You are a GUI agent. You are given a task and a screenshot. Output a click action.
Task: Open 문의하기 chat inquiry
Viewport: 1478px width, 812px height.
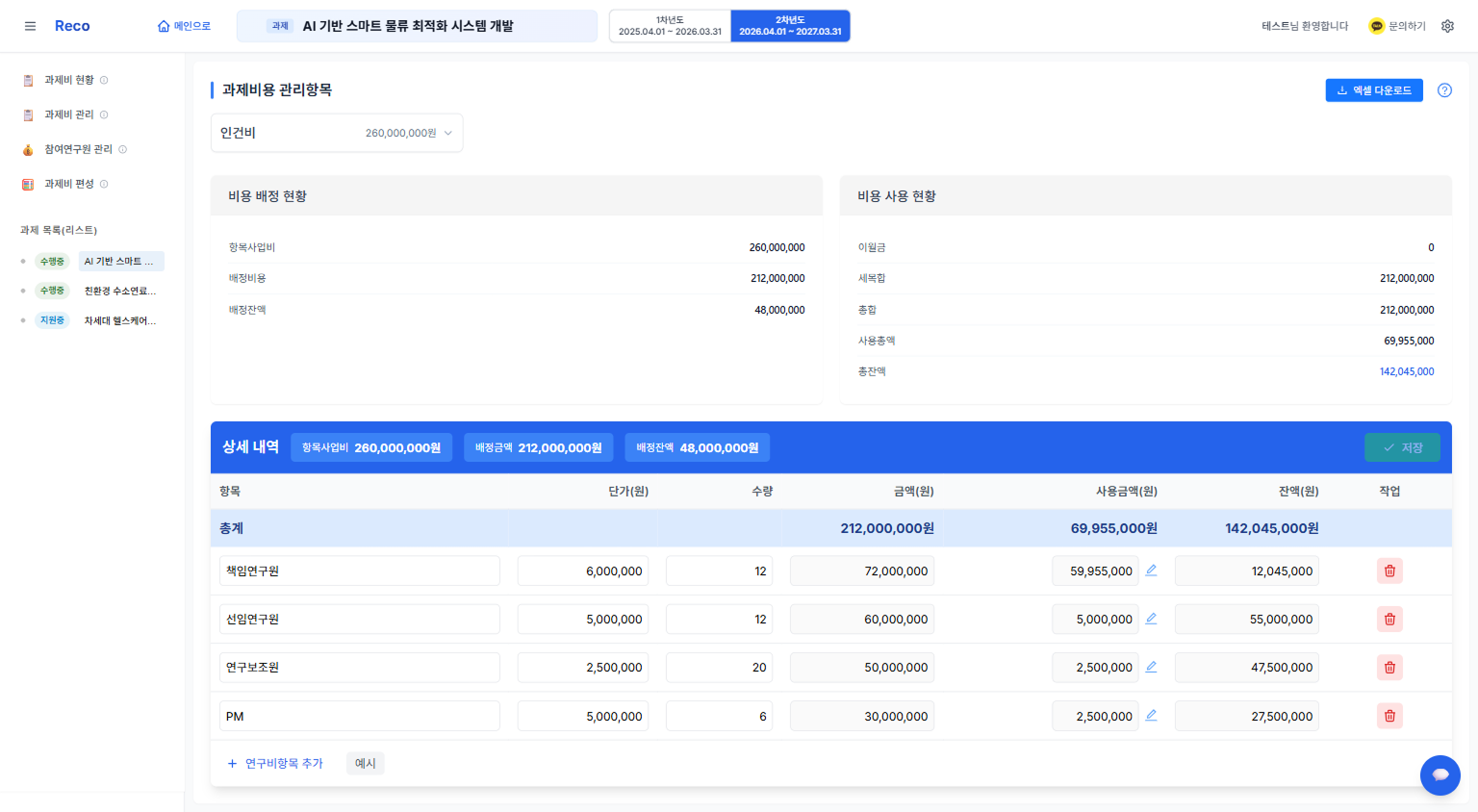(x=1397, y=26)
